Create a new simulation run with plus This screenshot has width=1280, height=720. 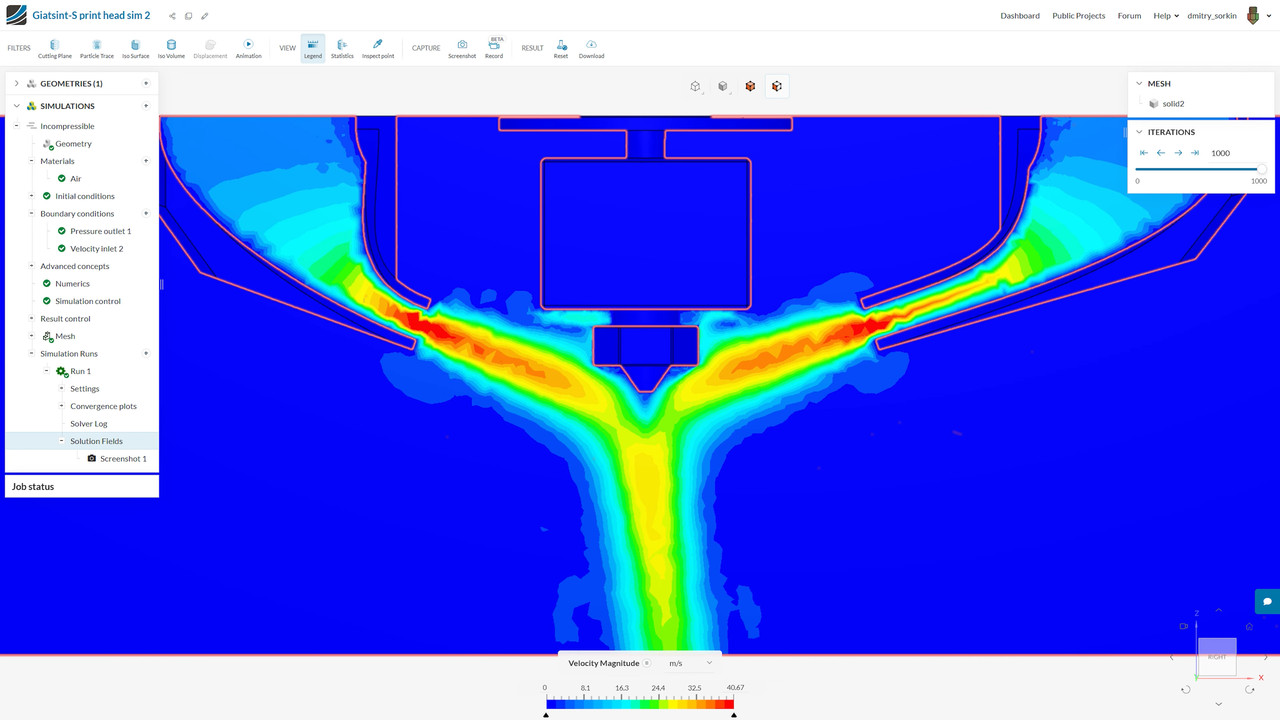pos(146,353)
